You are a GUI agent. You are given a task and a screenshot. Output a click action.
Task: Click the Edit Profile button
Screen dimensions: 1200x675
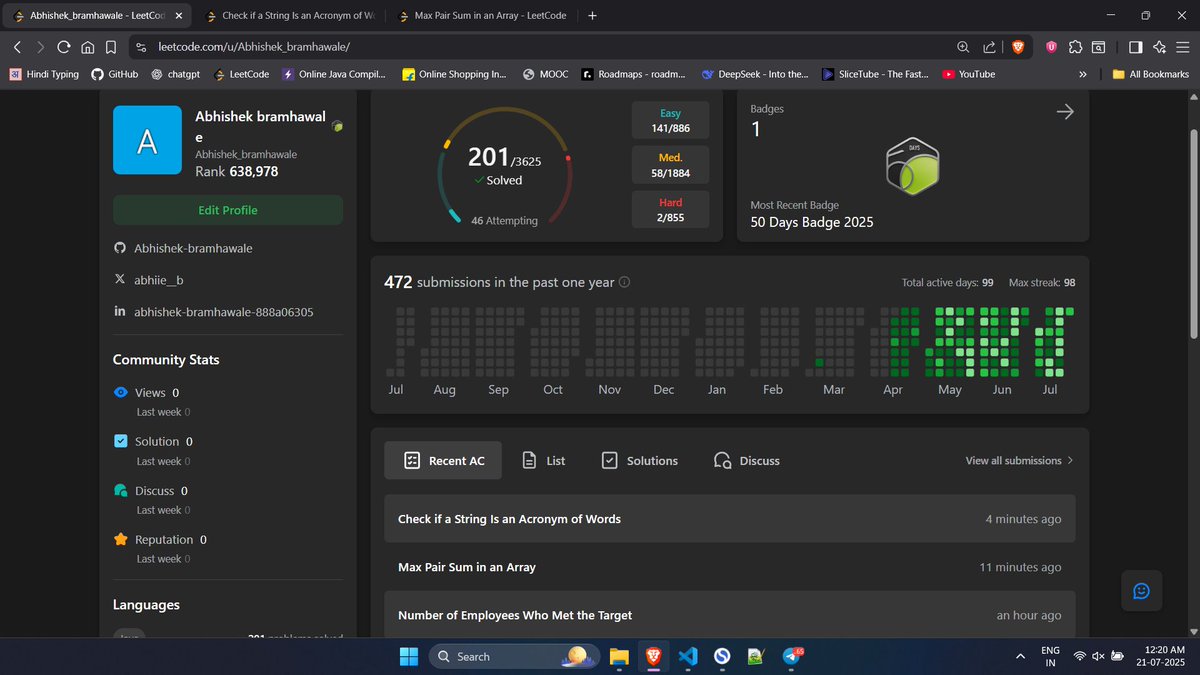(x=228, y=210)
